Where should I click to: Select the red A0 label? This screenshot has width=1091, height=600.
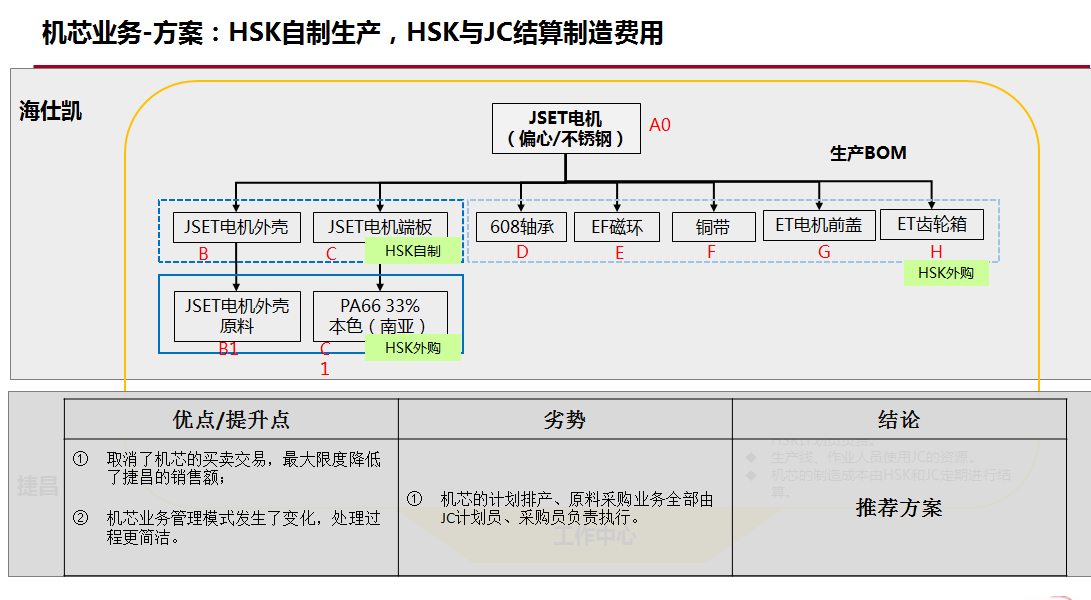pyautogui.click(x=660, y=125)
